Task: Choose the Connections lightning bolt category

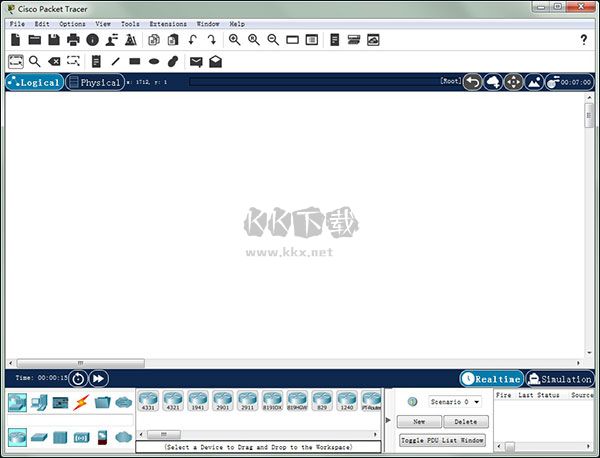Action: click(81, 403)
